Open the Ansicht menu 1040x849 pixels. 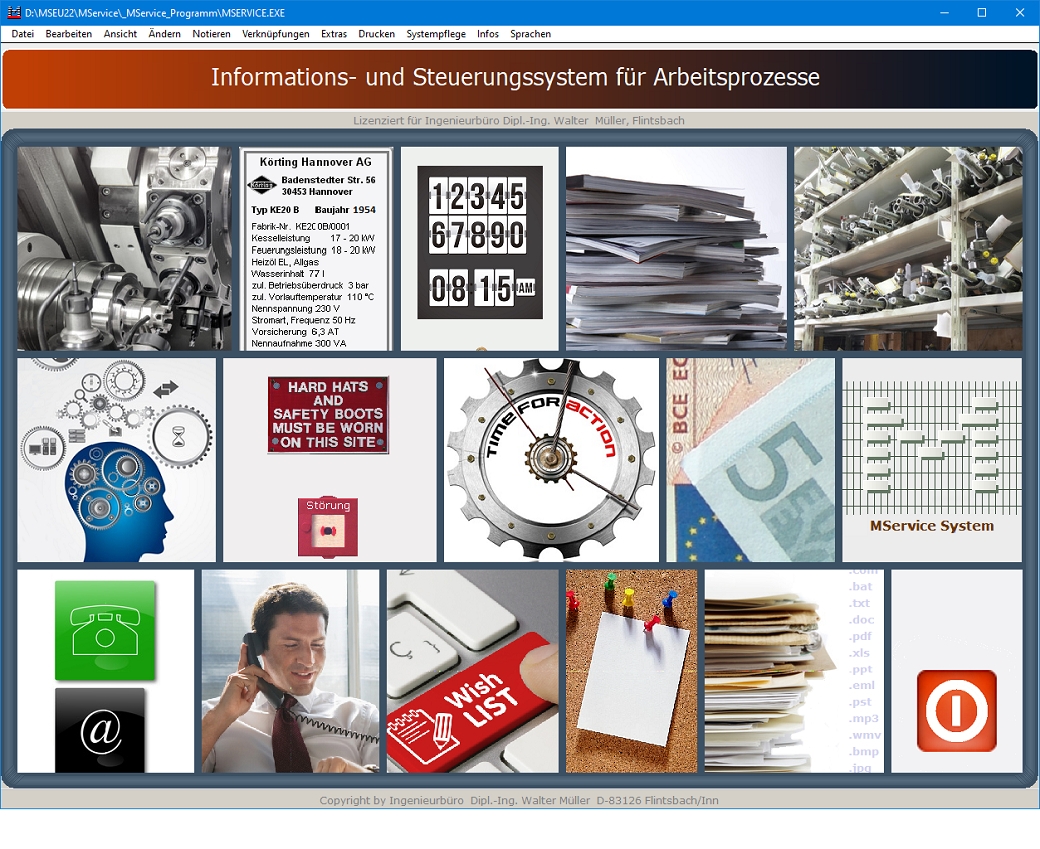(120, 34)
